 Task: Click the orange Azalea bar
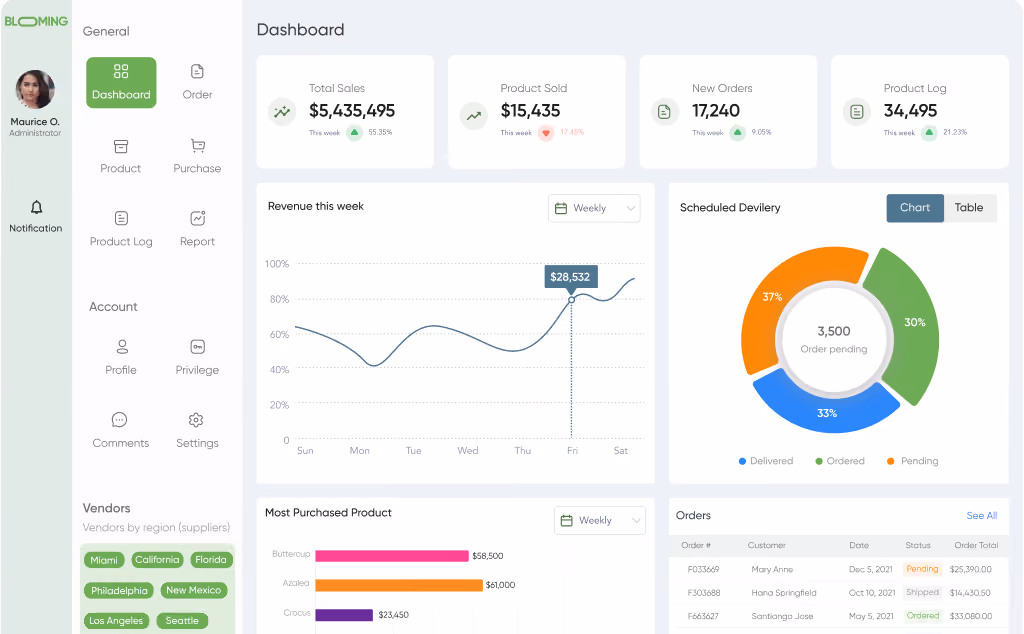coord(399,585)
